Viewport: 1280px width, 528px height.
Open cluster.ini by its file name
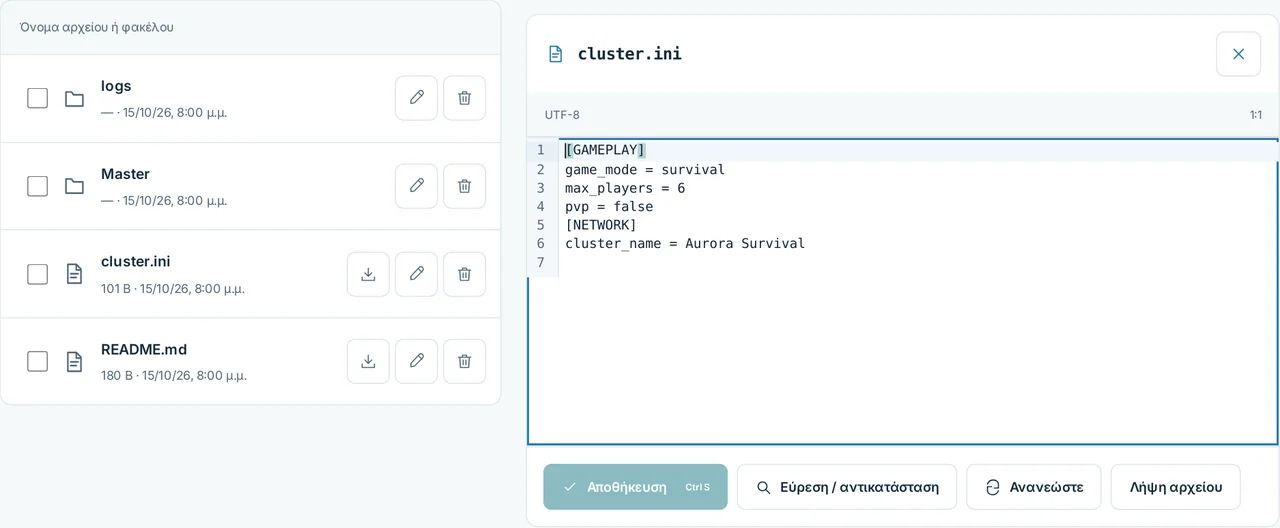click(136, 261)
